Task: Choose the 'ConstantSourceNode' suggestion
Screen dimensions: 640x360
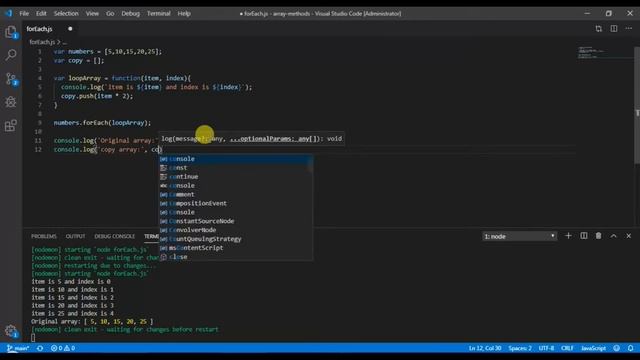Action: 236,221
